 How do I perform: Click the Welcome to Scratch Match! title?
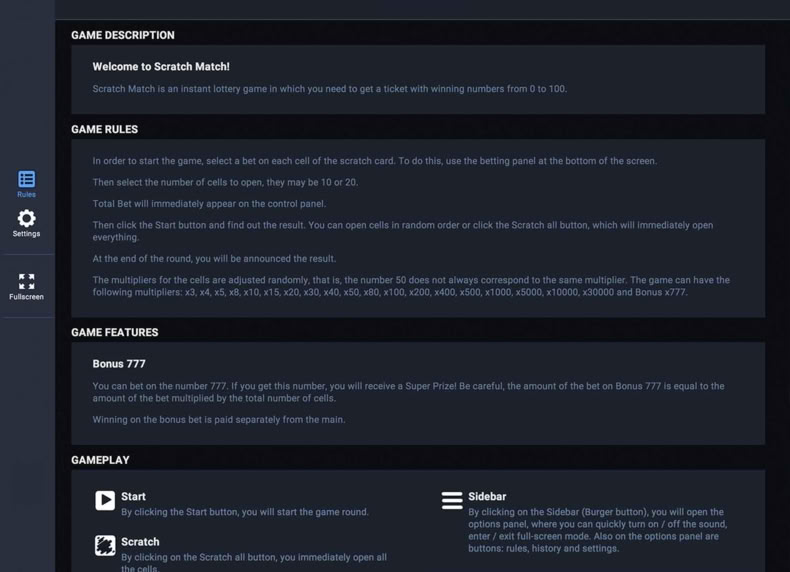(161, 67)
